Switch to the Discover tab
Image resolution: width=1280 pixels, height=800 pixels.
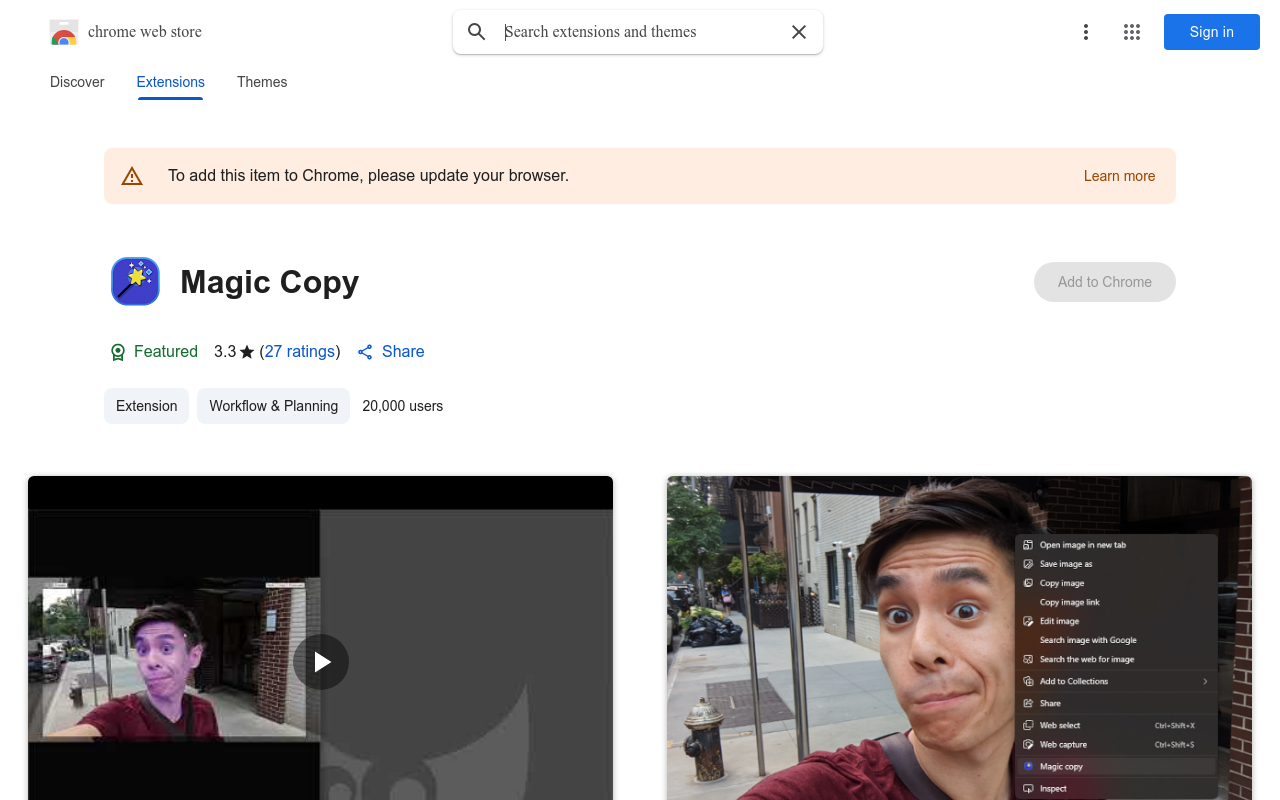[77, 82]
